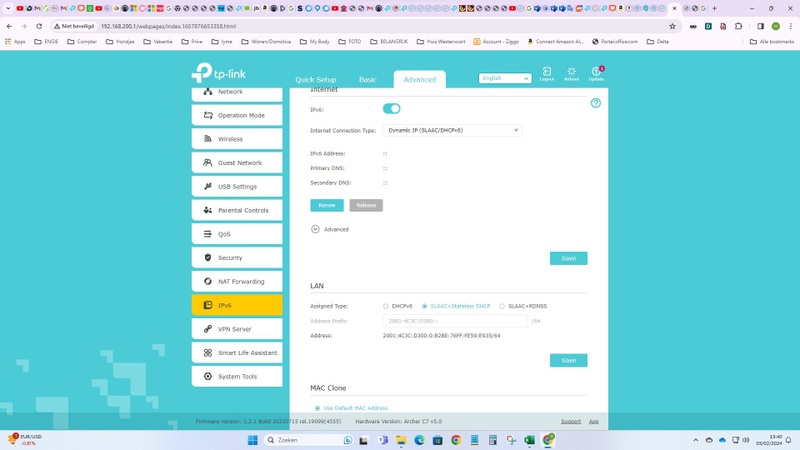
Task: Open File Explorer in the taskbar
Action: 401,440
